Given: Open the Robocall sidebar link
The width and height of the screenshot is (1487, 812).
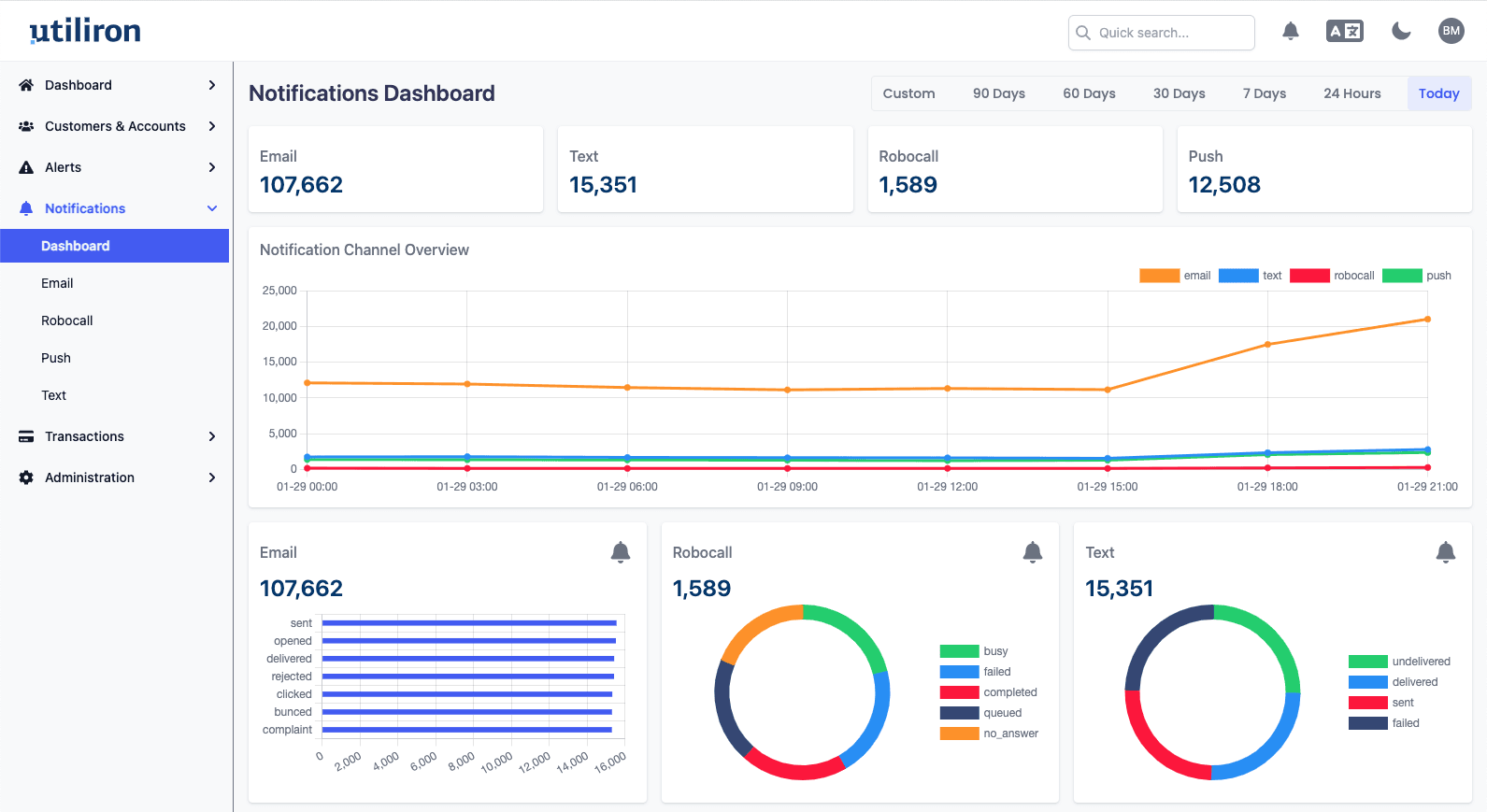Looking at the screenshot, I should point(67,321).
